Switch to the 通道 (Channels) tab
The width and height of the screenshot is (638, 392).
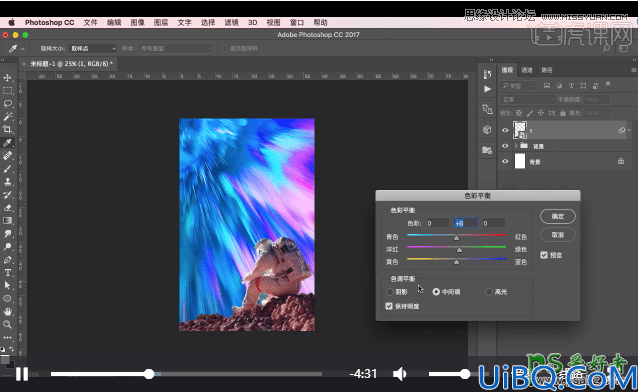tap(527, 70)
